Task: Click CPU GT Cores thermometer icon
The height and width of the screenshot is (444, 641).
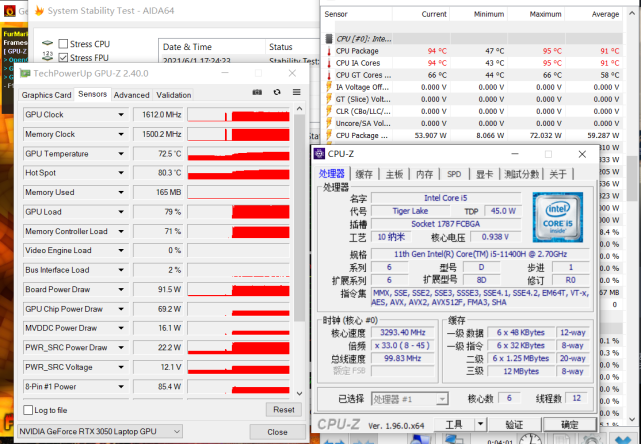Action: pyautogui.click(x=329, y=75)
